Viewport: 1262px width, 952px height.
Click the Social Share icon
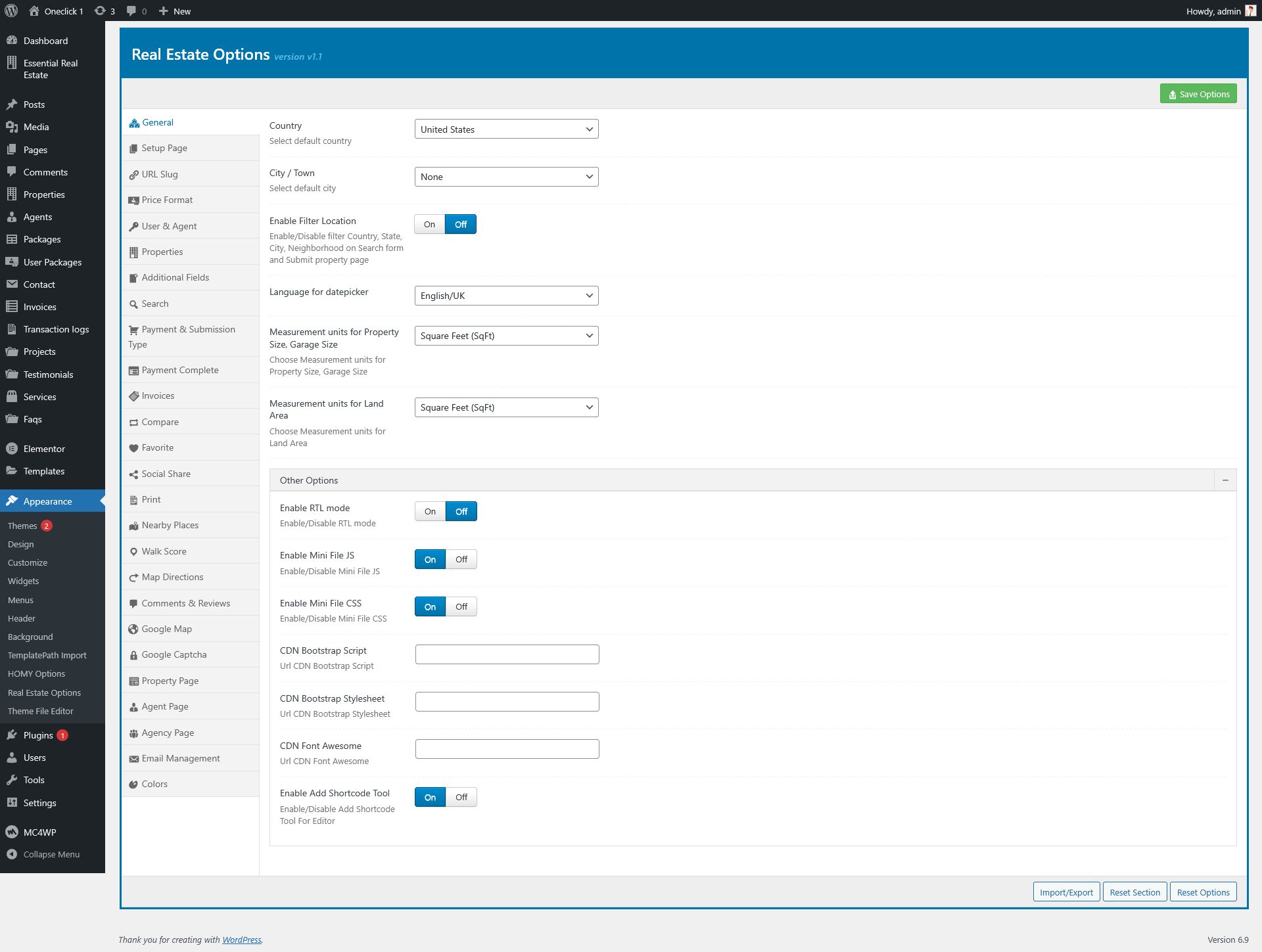pos(133,474)
